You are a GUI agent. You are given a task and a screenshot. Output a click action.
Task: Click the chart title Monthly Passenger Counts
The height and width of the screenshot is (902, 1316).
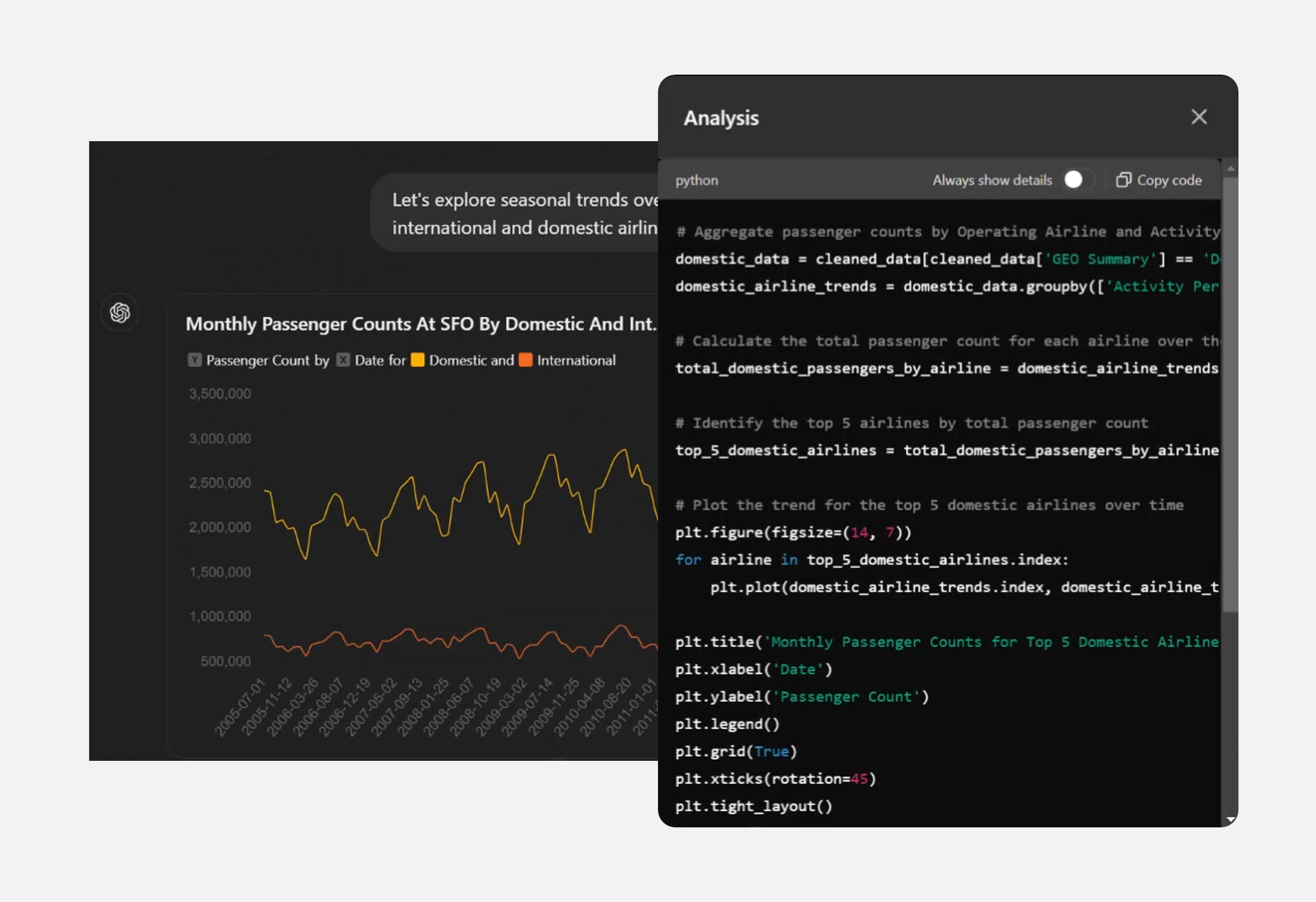[x=421, y=323]
